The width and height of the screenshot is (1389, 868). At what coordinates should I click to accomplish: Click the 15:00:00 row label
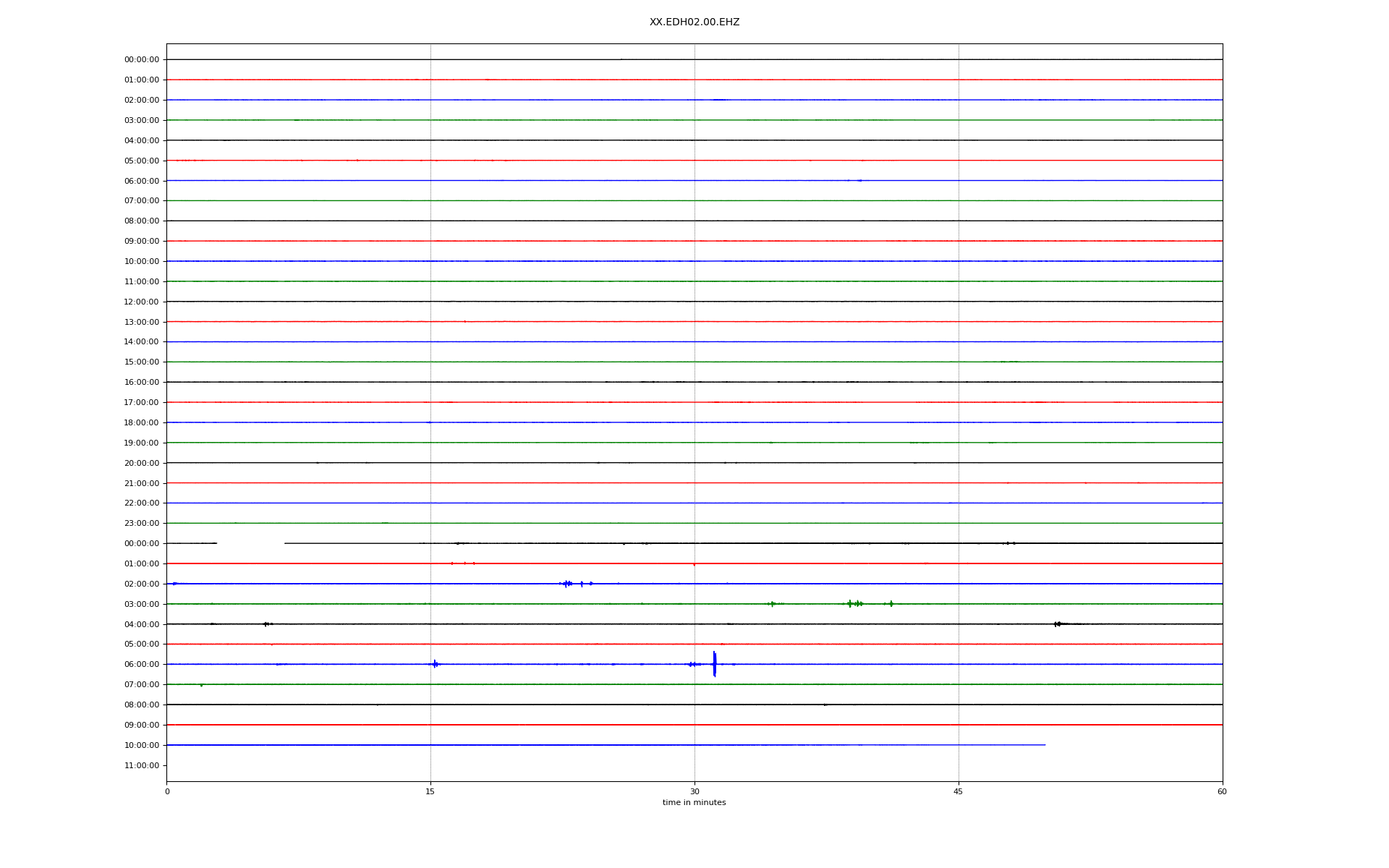(141, 362)
